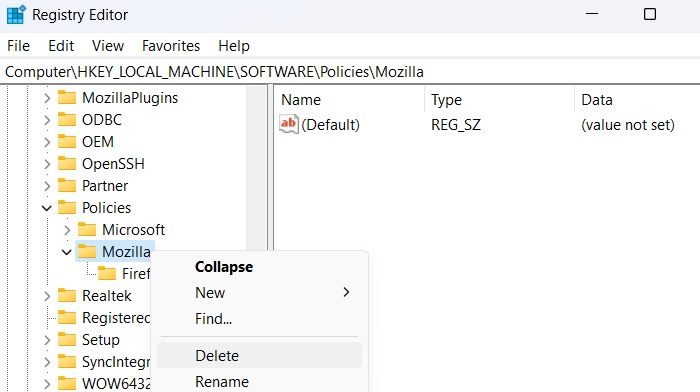Expand the SyncIntegration key
Screen dimensions: 700x392
(x=47, y=362)
